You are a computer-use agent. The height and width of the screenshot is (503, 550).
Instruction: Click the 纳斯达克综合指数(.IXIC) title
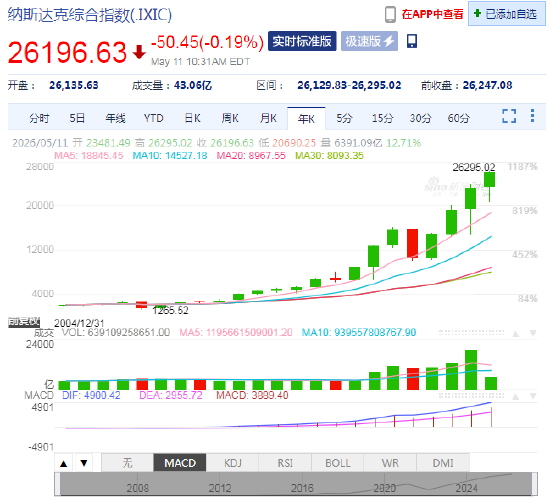(90, 15)
